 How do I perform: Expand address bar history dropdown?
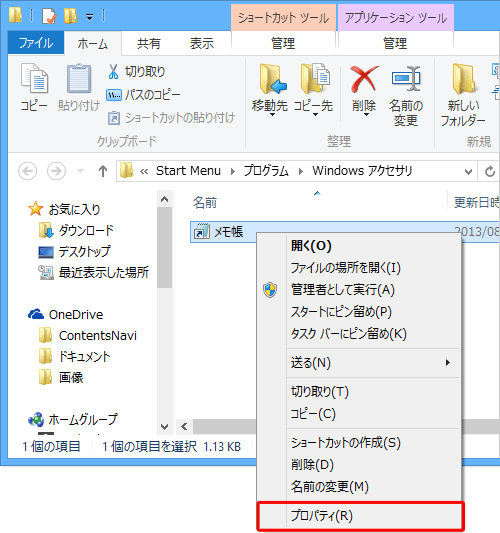(468, 171)
